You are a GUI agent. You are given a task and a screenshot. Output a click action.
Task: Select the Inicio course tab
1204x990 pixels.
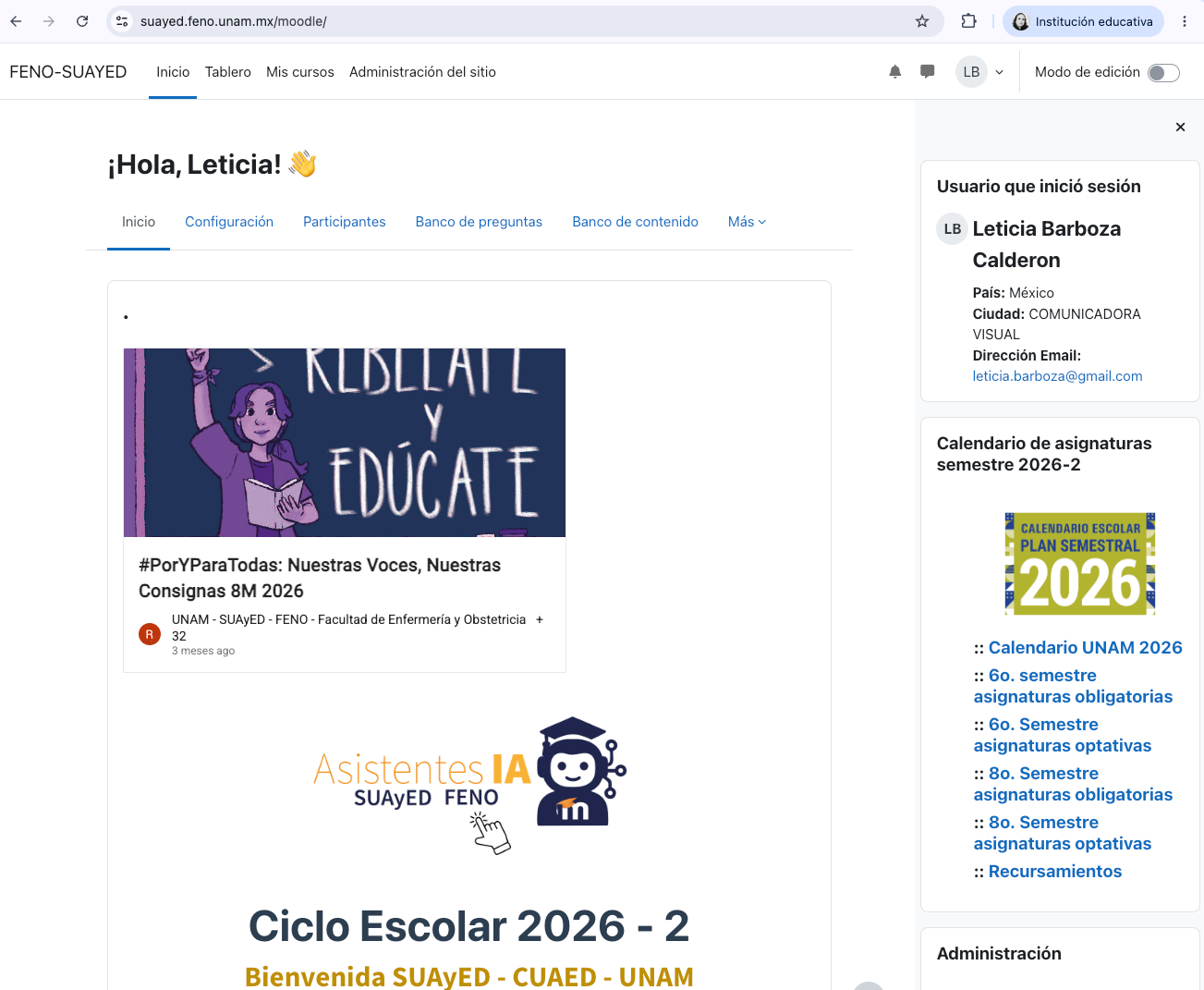coord(139,222)
